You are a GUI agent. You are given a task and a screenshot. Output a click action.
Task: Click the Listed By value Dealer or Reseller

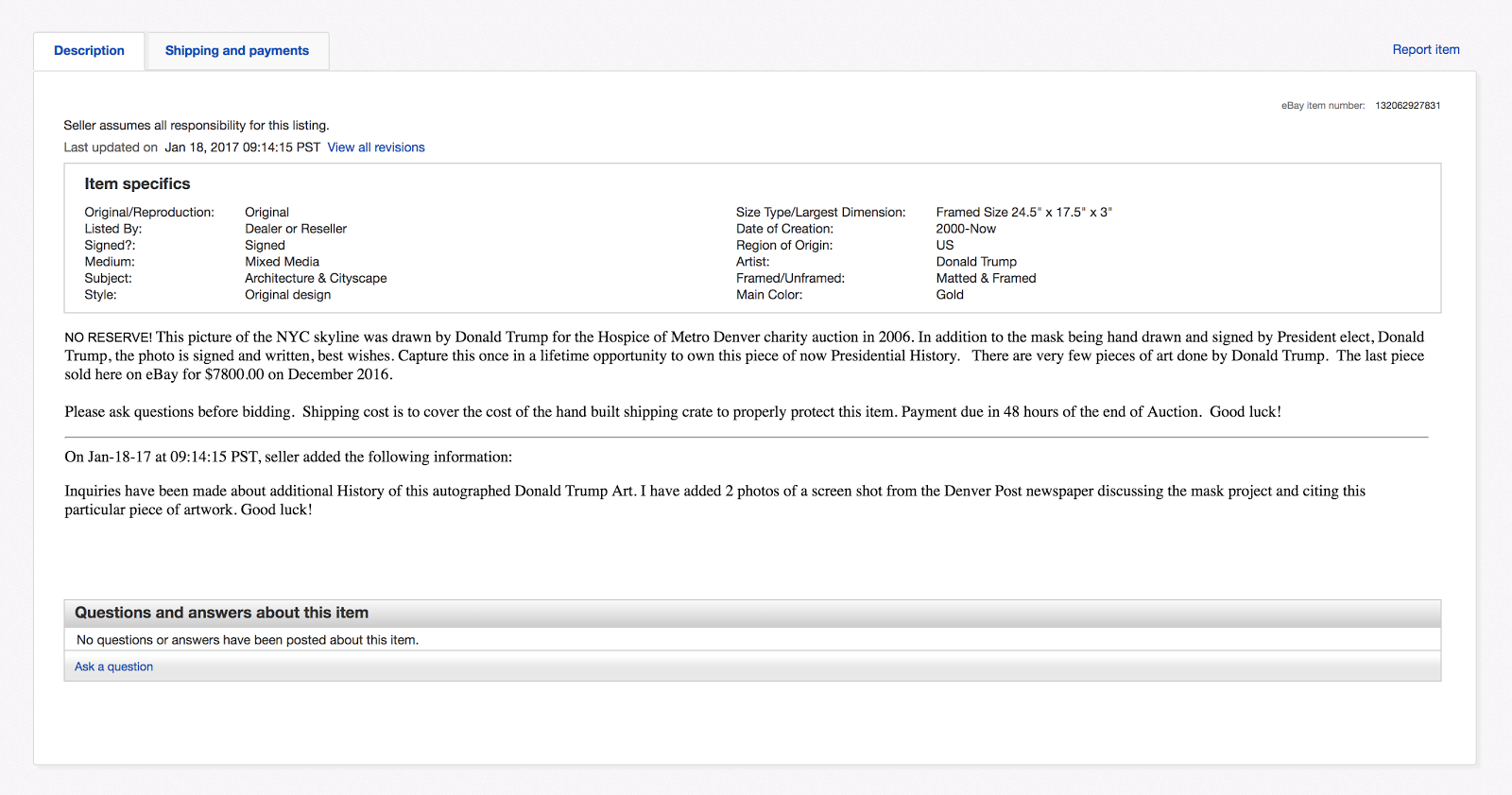pyautogui.click(x=296, y=229)
